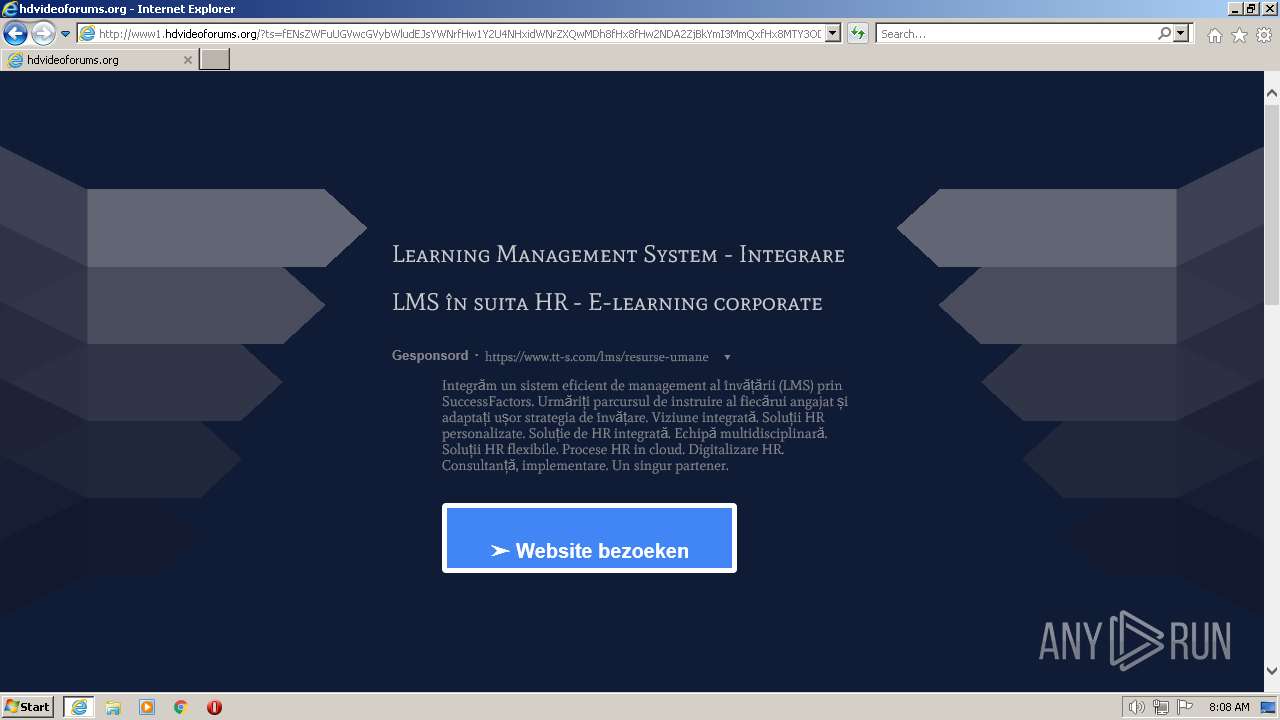Click the Website bezoeken button
Screen dimensions: 1280x720
pyautogui.click(x=589, y=538)
